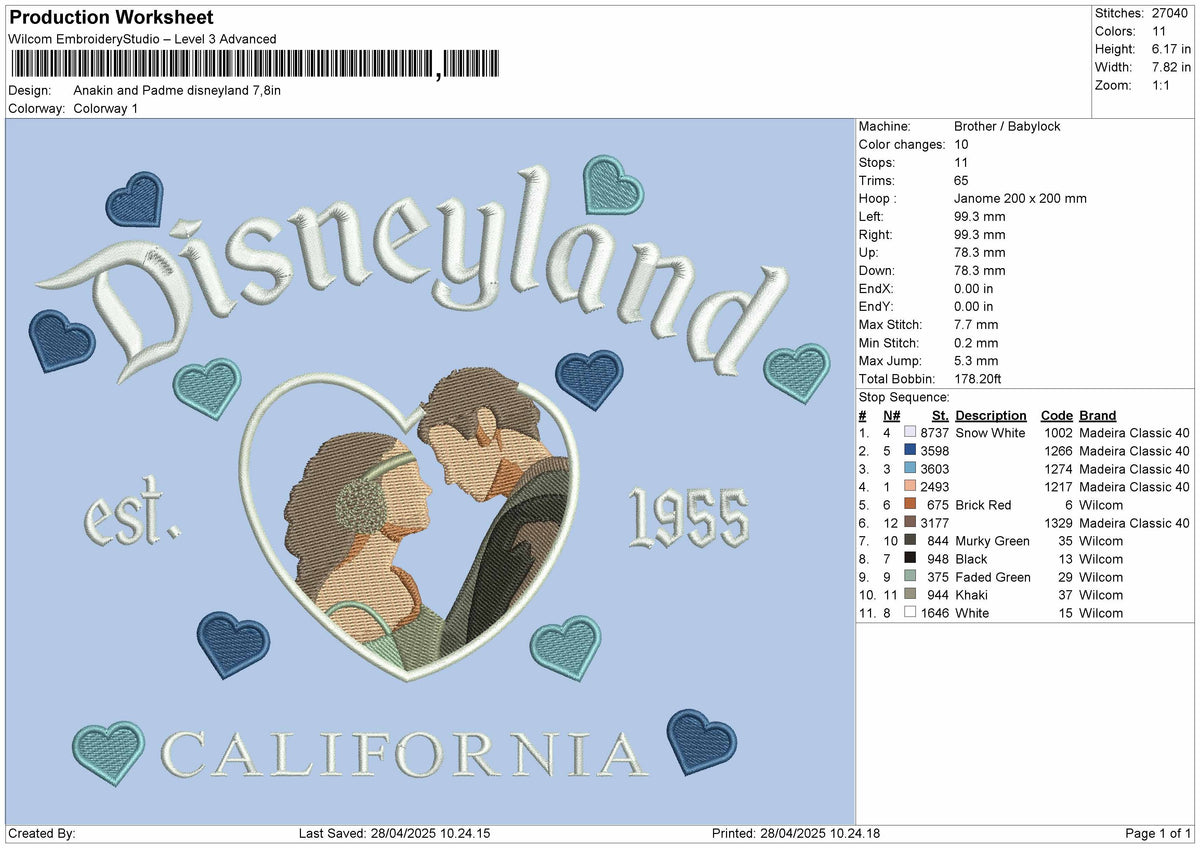Image resolution: width=1200 pixels, height=848 pixels.
Task: Click the color swatch for code 1266
Action: click(x=910, y=451)
